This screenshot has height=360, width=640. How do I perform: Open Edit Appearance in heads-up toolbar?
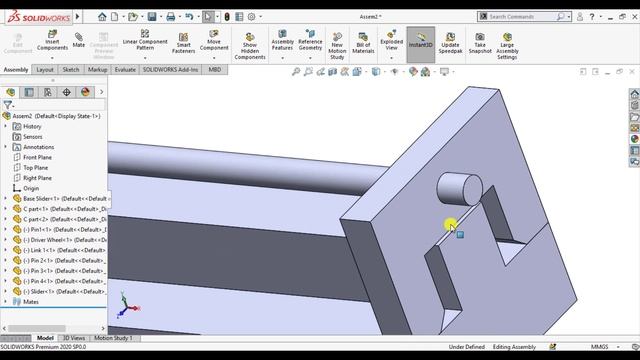click(x=413, y=72)
